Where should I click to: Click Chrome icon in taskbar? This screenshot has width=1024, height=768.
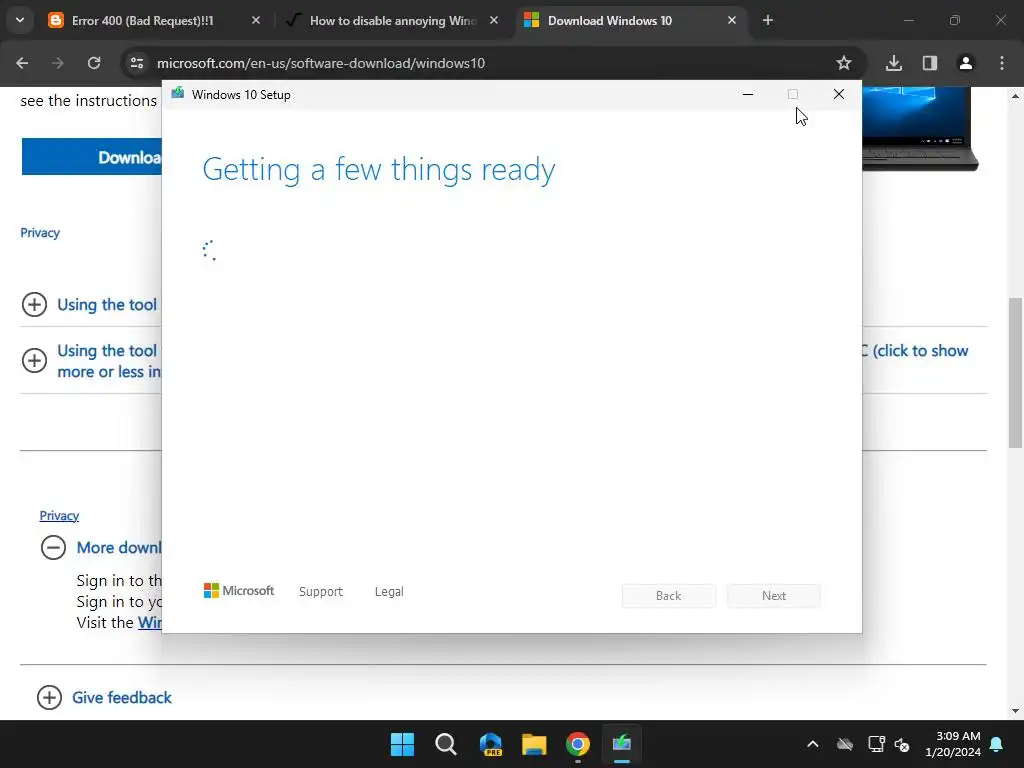tap(578, 744)
